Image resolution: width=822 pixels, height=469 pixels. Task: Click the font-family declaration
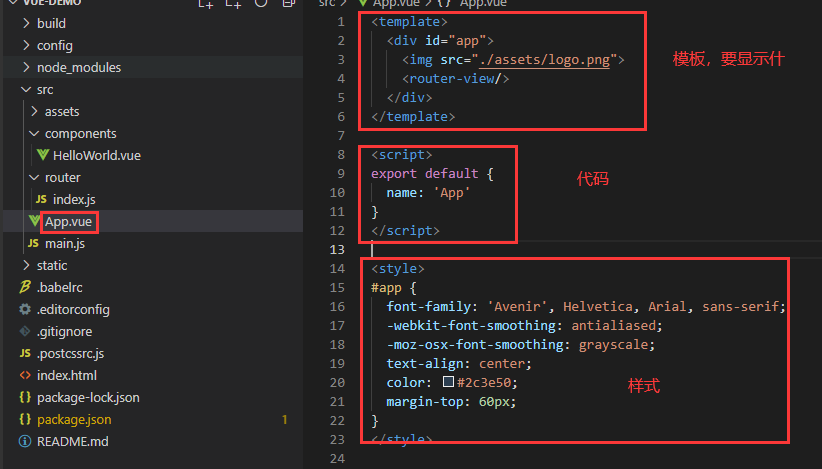click(x=586, y=307)
